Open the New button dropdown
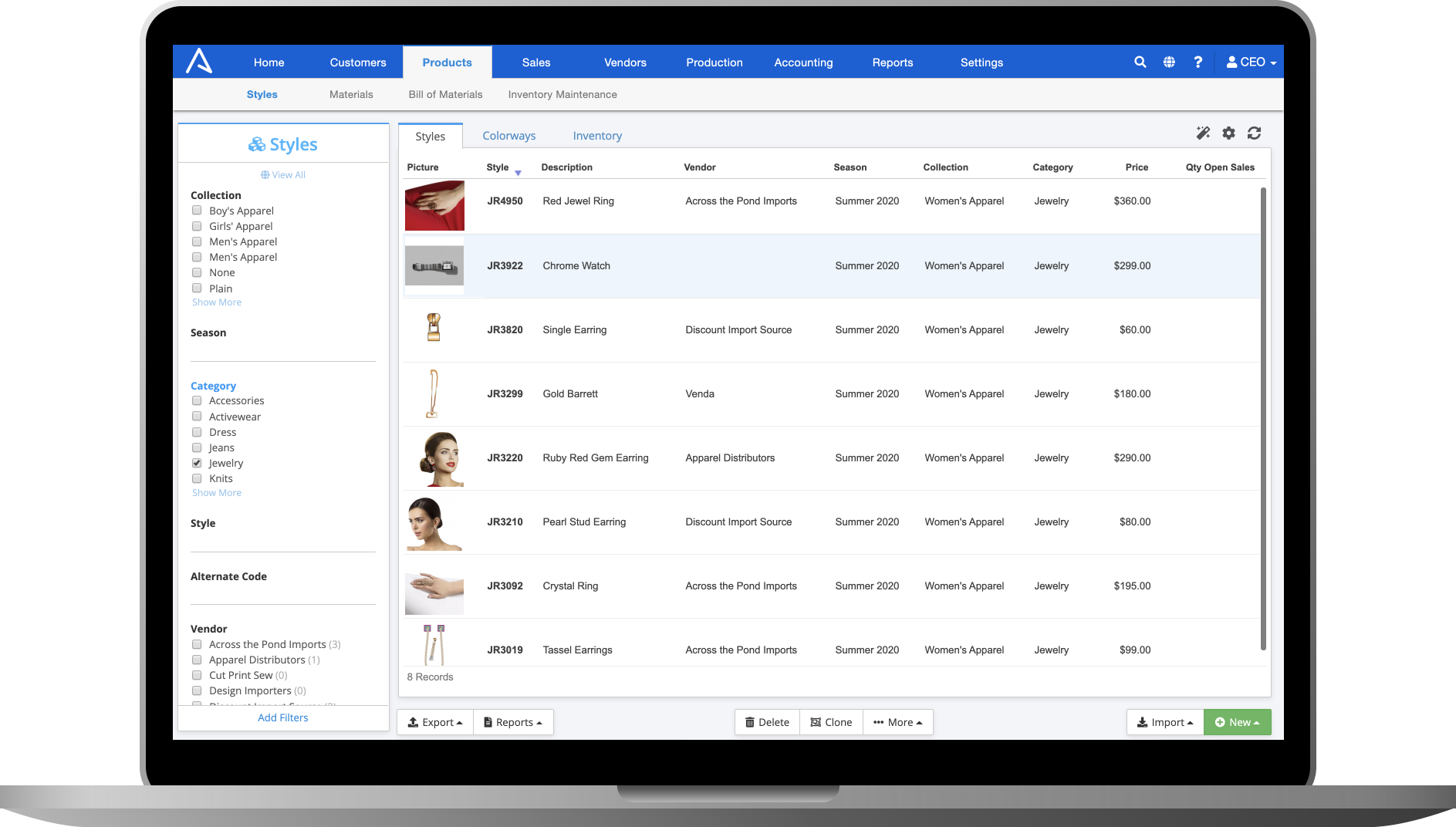This screenshot has height=827, width=1456. click(1237, 722)
